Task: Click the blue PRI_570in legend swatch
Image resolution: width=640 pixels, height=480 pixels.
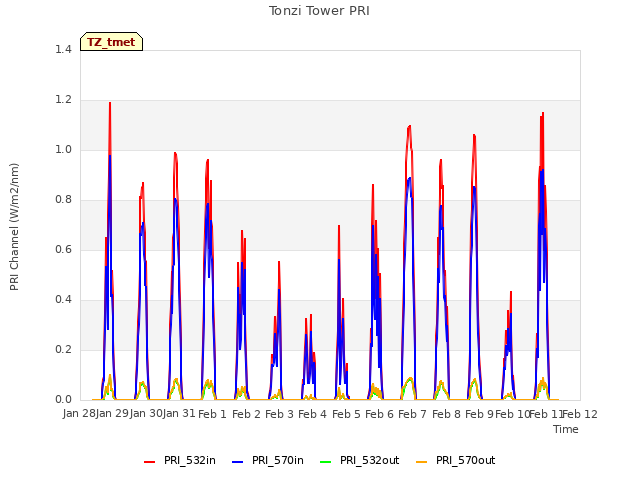Action: 238,462
